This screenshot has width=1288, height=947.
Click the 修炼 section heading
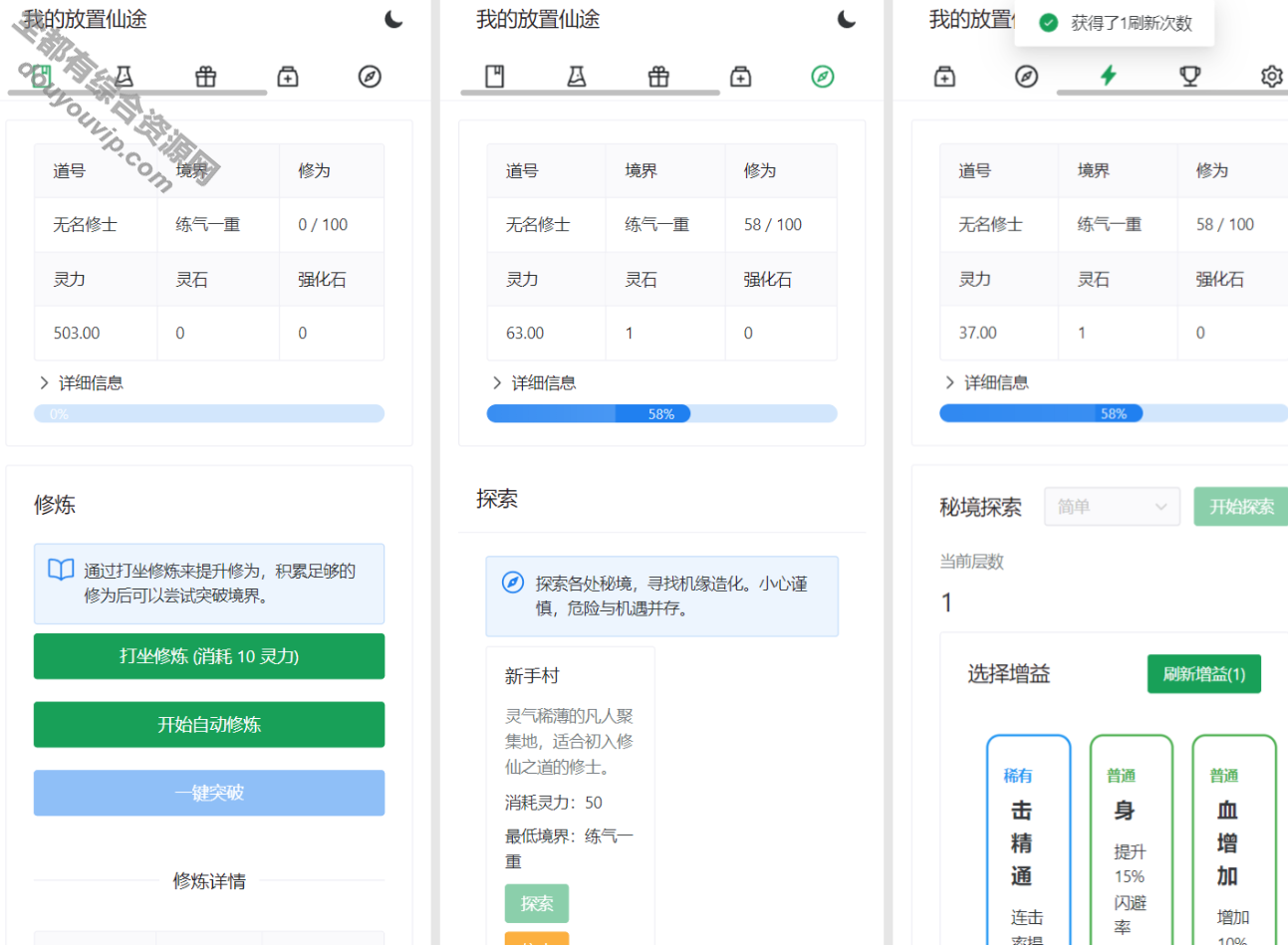[54, 505]
